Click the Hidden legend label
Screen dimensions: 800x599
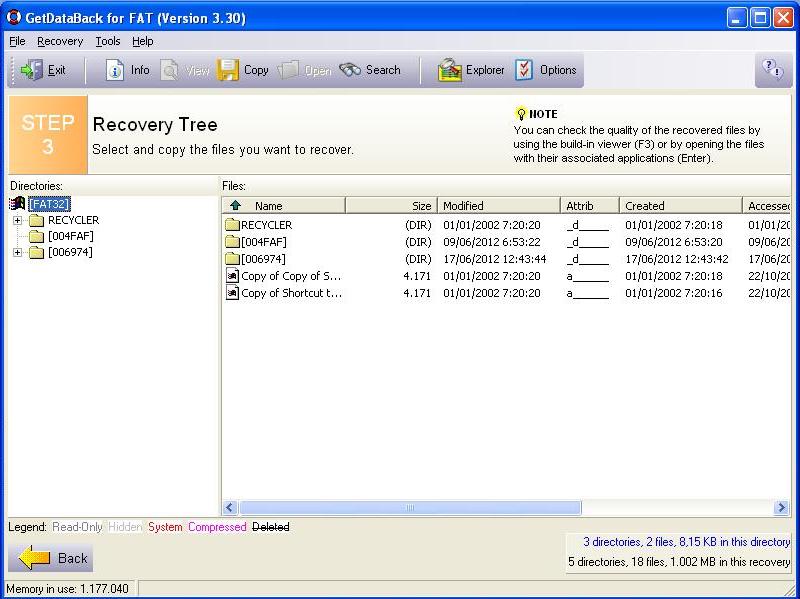click(125, 527)
